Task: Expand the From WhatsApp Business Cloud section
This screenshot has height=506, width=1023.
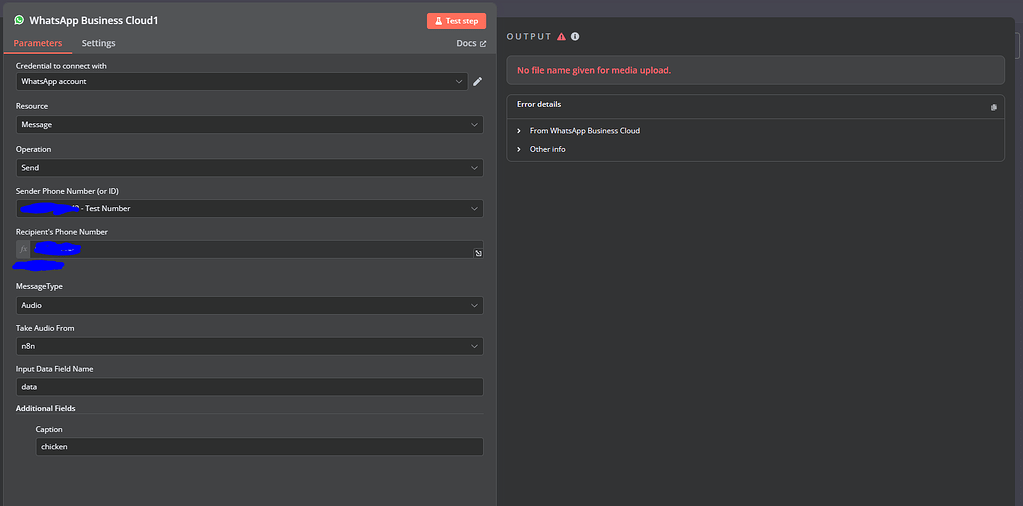Action: click(x=584, y=131)
